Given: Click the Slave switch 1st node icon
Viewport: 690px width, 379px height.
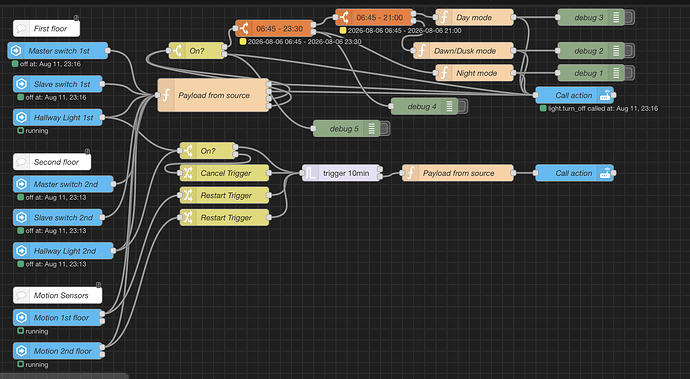Looking at the screenshot, I should tap(21, 84).
